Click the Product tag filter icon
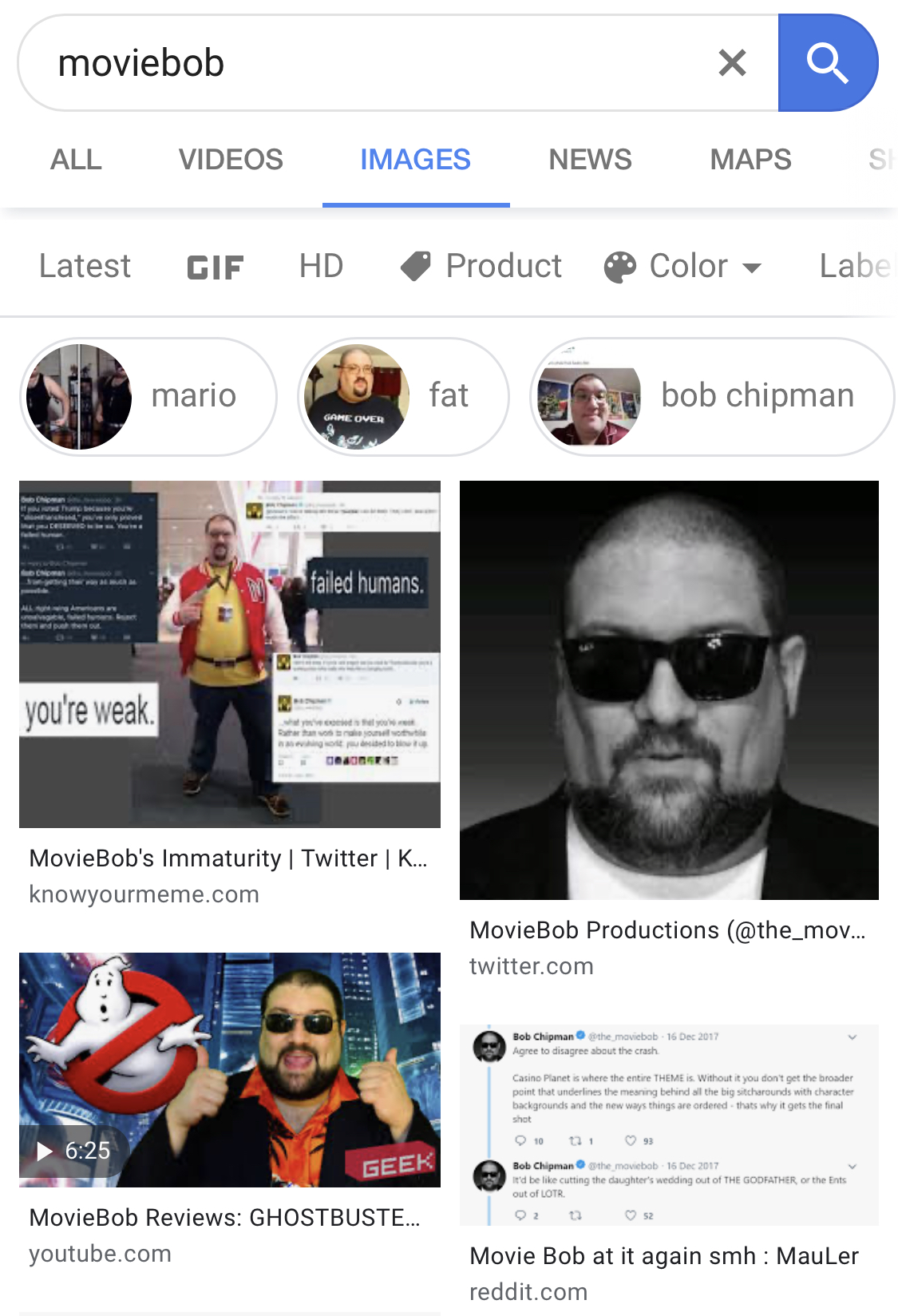 (x=415, y=267)
